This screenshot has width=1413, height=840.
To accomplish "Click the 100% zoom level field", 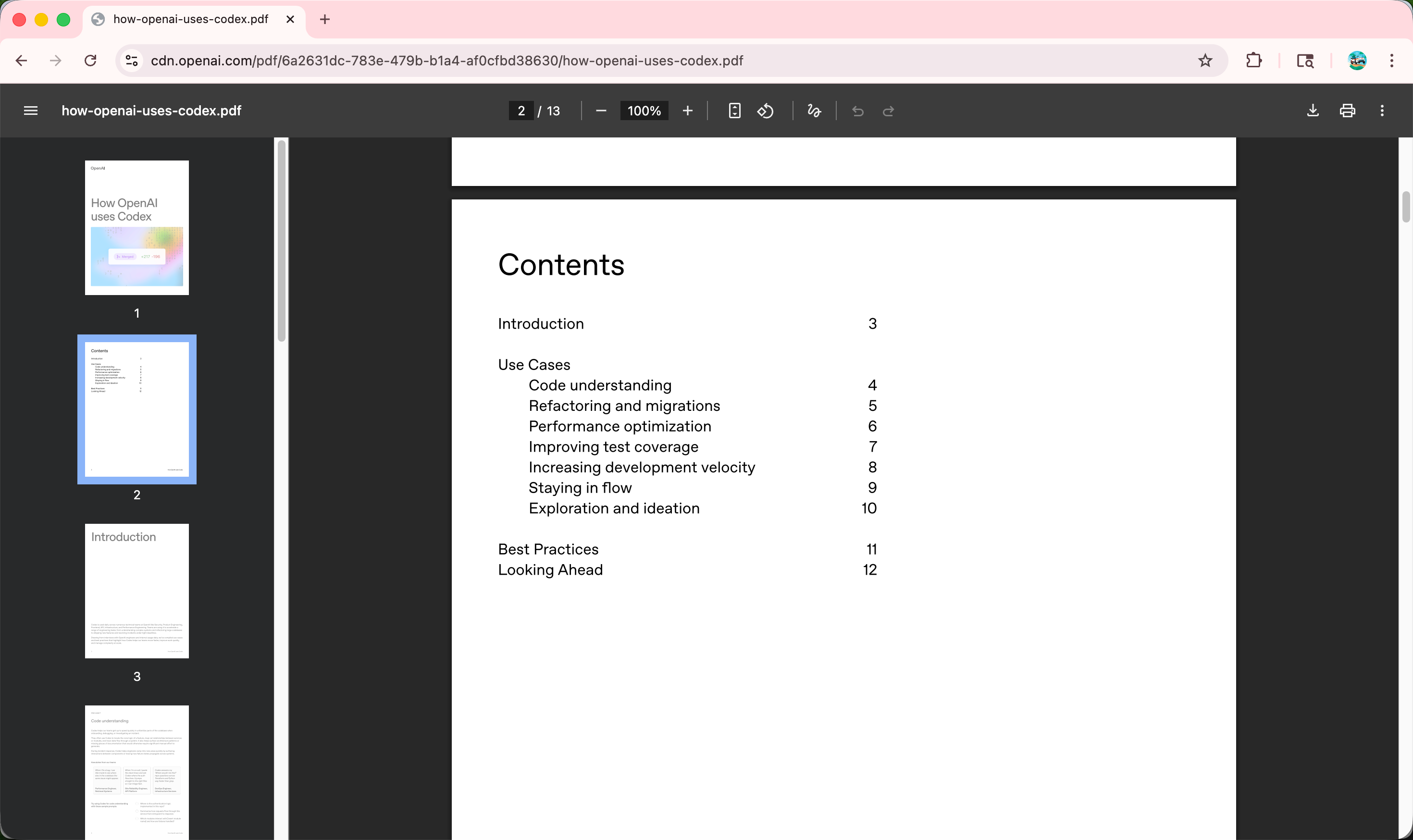I will click(x=644, y=111).
